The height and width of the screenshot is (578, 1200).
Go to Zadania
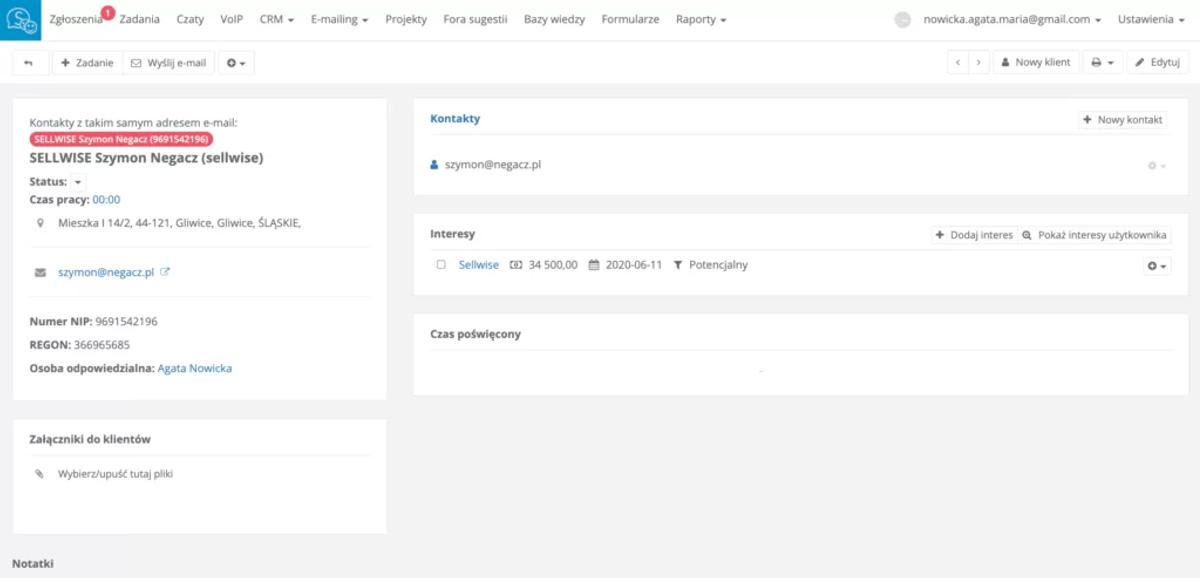point(139,20)
